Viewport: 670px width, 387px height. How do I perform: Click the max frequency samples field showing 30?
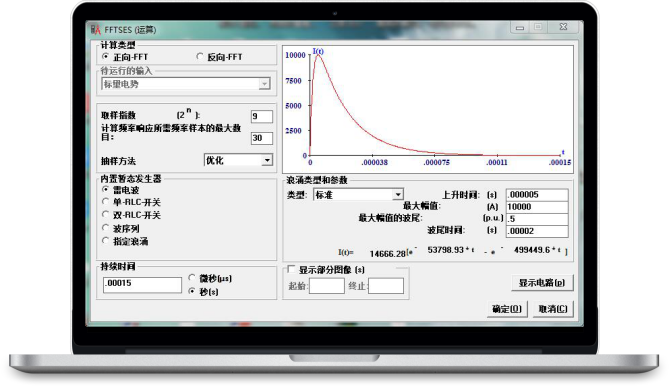coord(262,138)
